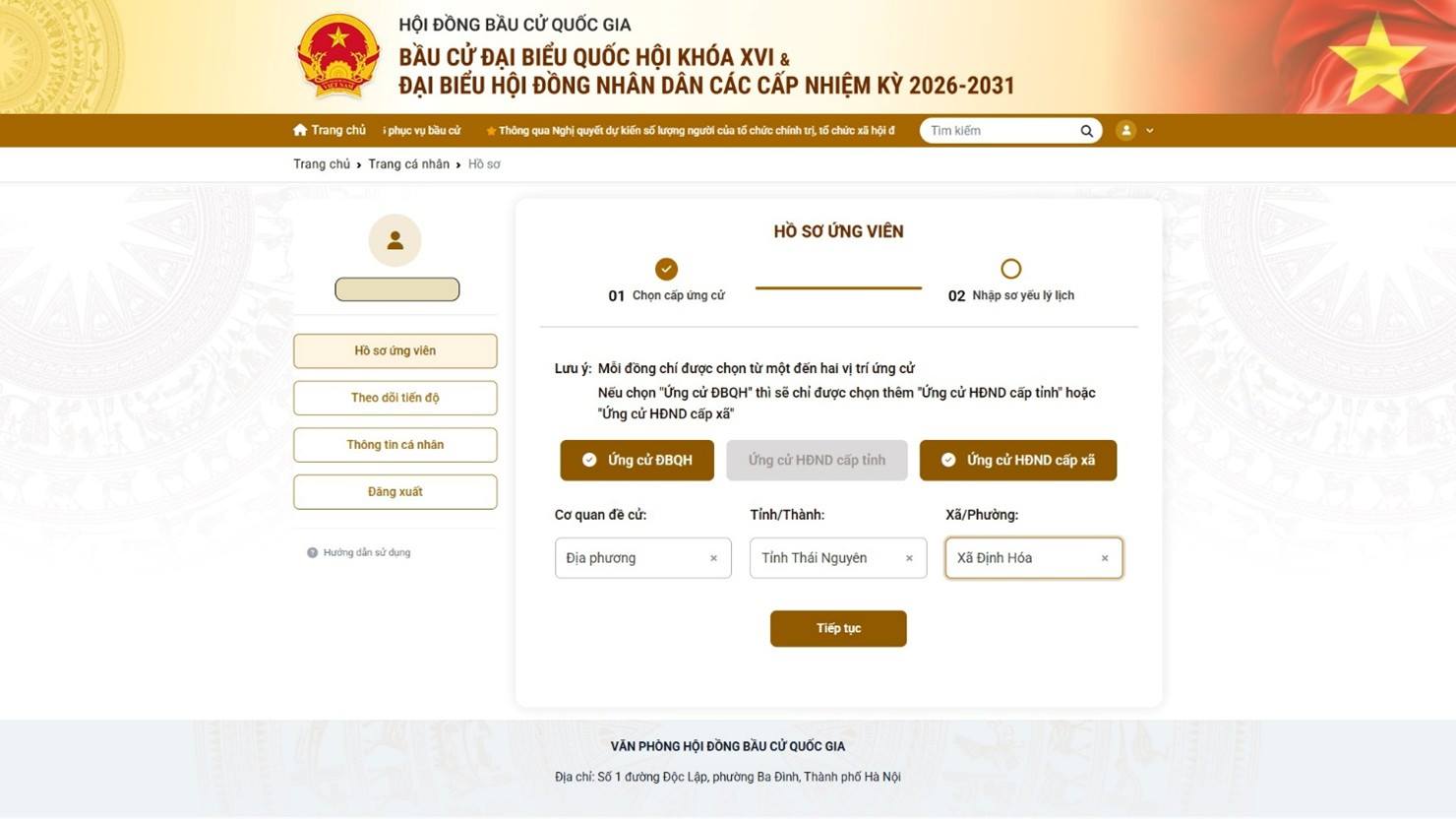Click the profile avatar in sidebar
This screenshot has height=819, width=1456.
(x=395, y=240)
